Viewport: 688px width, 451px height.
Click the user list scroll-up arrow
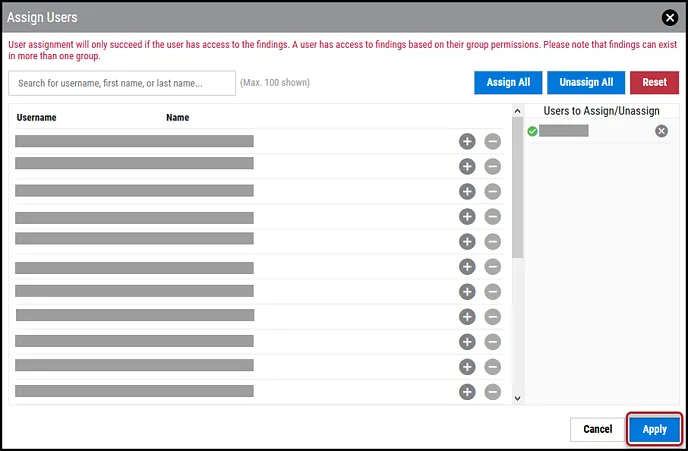pos(517,111)
